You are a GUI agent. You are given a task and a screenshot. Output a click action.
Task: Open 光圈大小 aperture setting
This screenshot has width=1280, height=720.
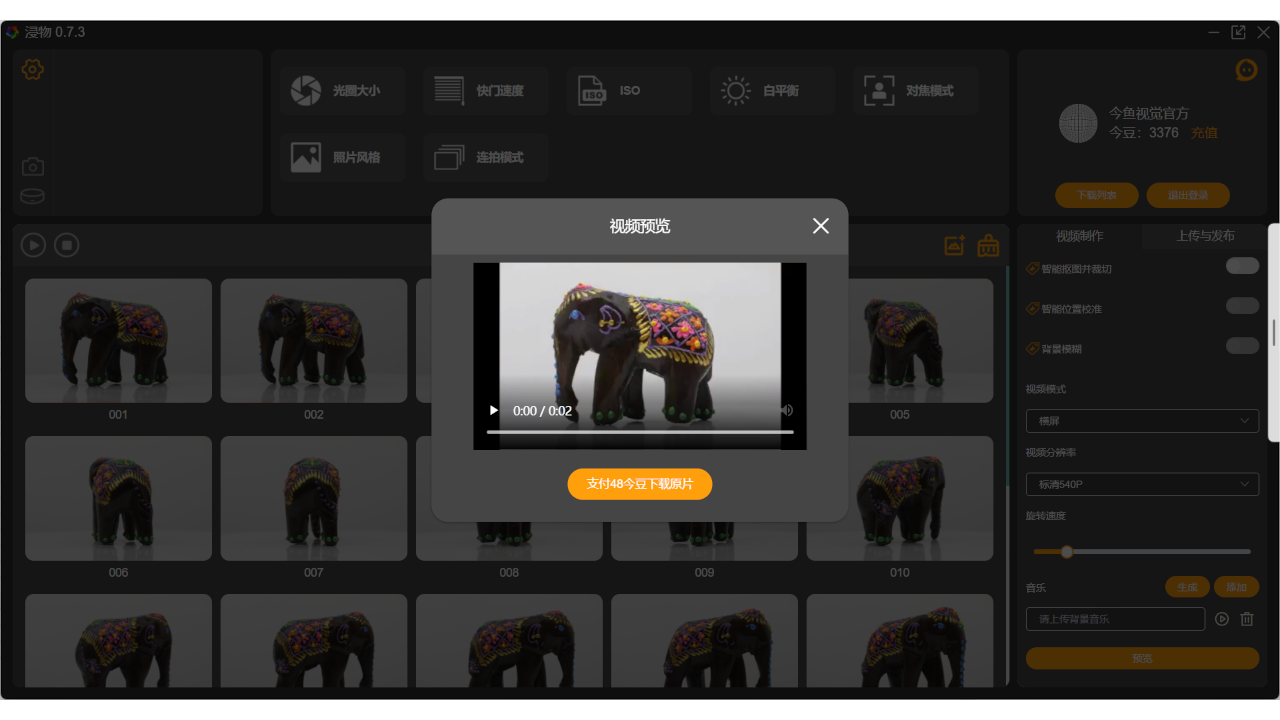point(342,91)
